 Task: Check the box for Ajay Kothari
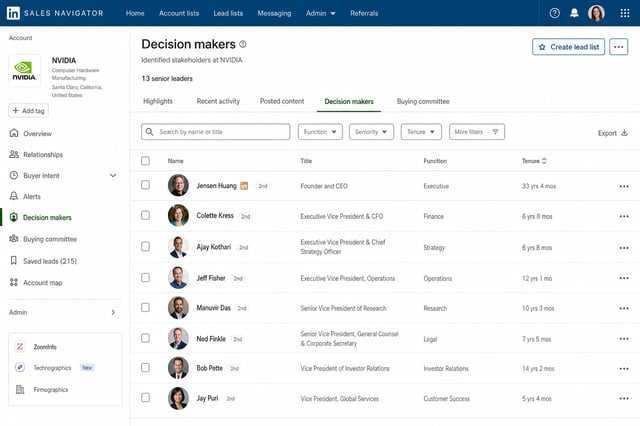[145, 246]
